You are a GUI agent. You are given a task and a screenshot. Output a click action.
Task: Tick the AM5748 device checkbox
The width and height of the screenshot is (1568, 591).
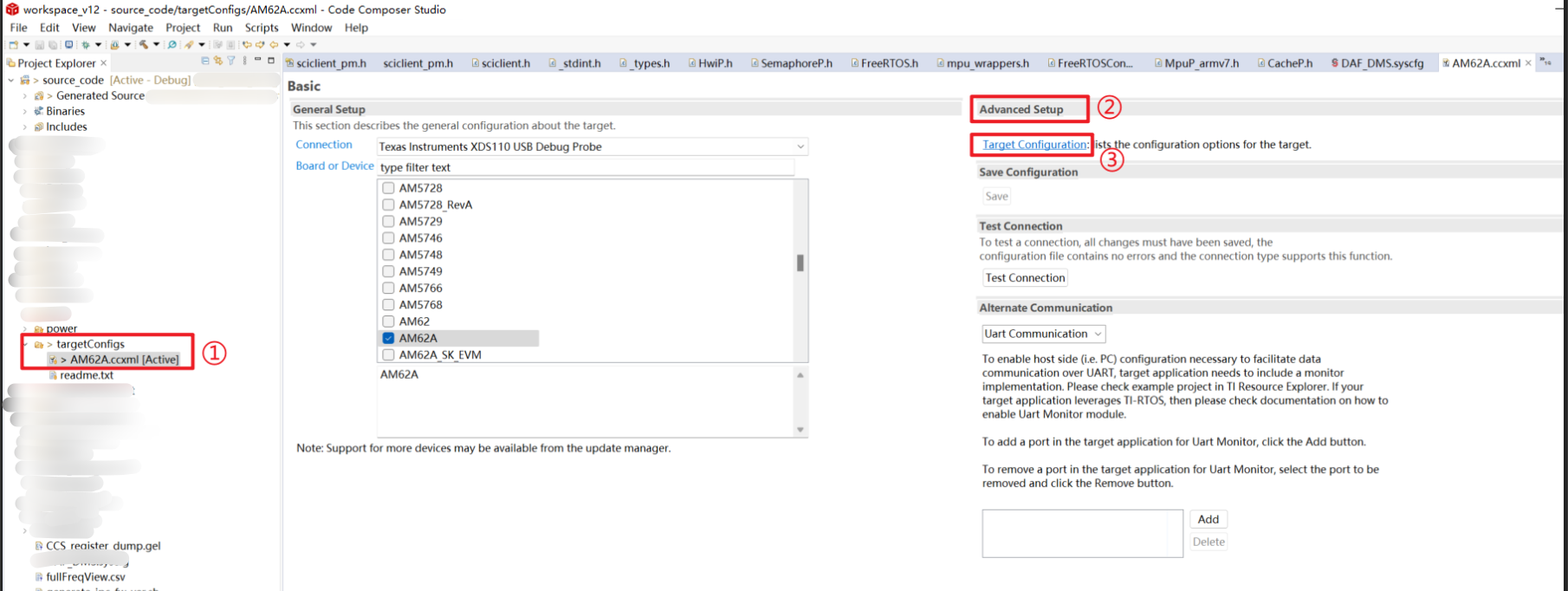point(388,255)
